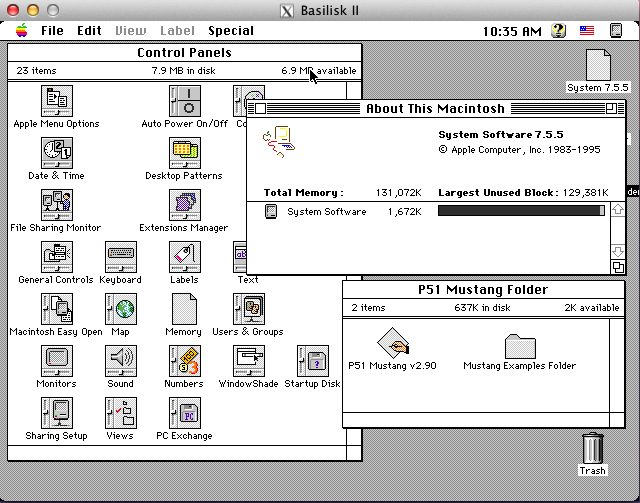Select the WindowShade control panel icon
Screen dimensions: 640x503
[x=248, y=361]
